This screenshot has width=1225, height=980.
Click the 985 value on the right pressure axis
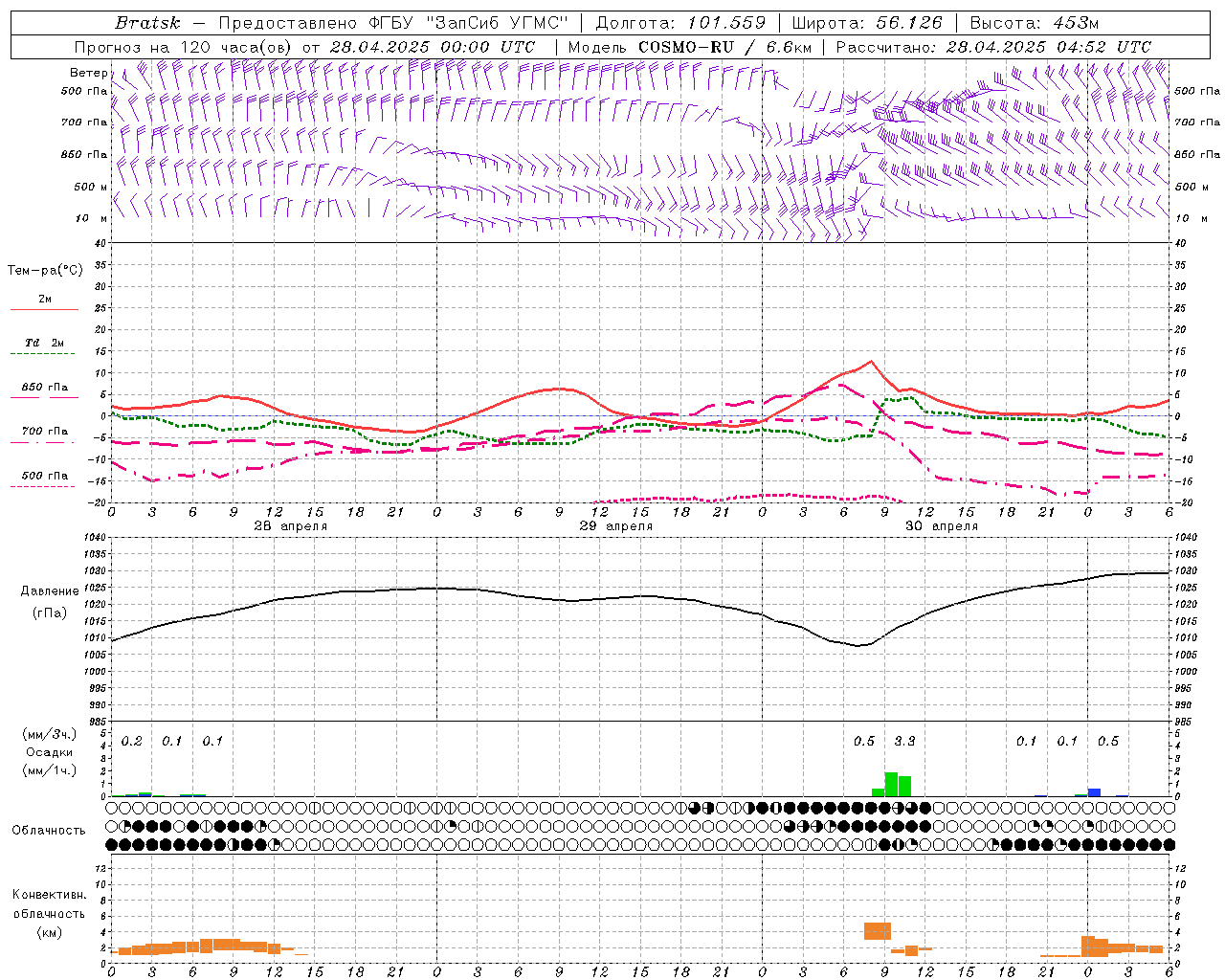(1185, 722)
